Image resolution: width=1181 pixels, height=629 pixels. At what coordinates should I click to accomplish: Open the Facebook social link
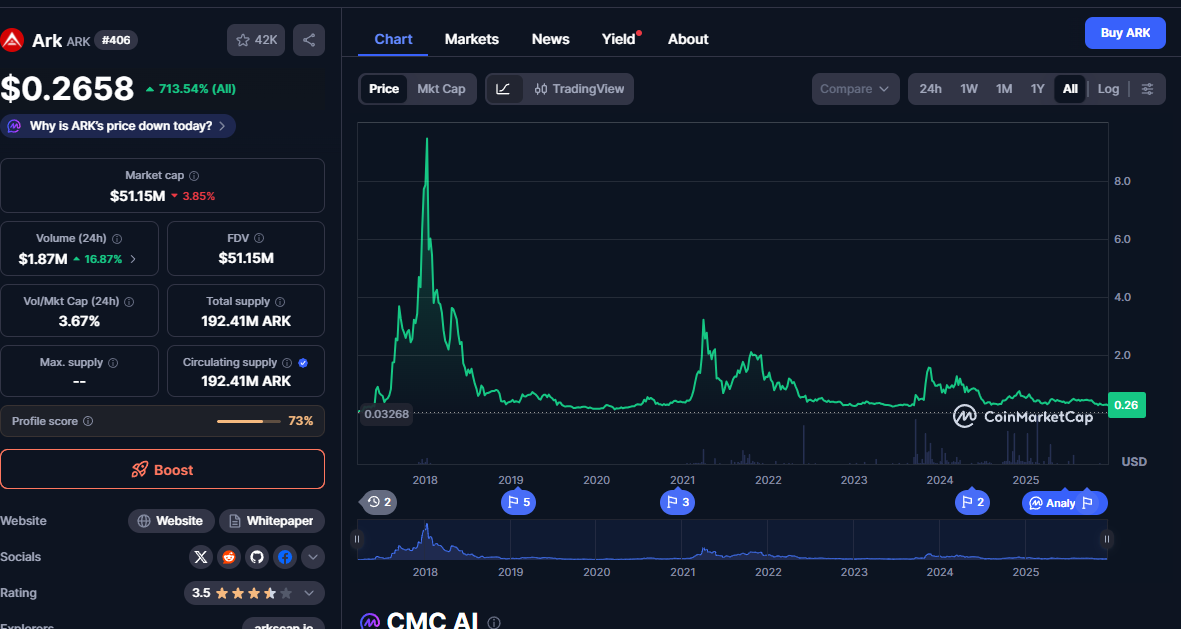click(285, 557)
